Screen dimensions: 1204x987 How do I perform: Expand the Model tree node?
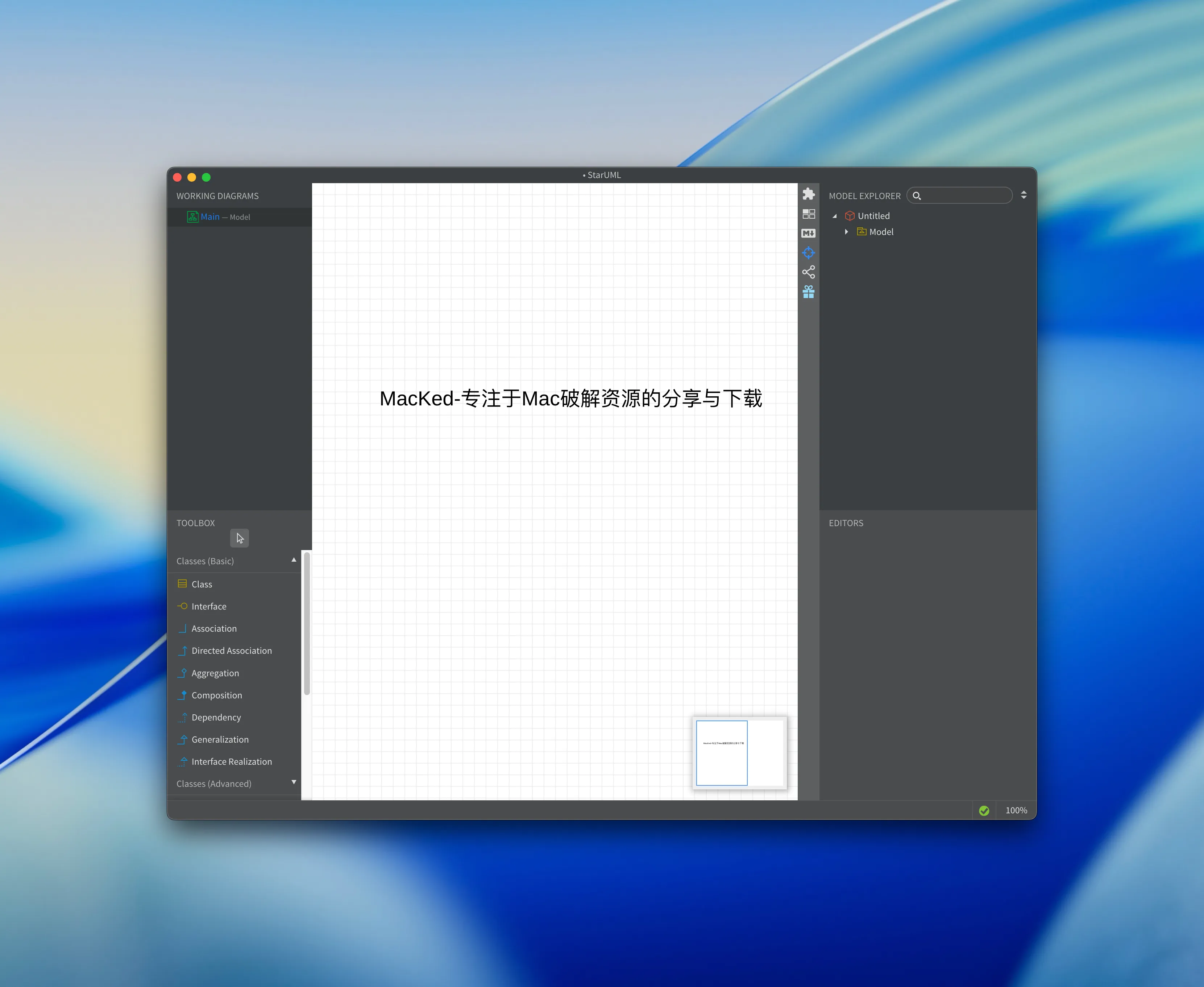[846, 231]
